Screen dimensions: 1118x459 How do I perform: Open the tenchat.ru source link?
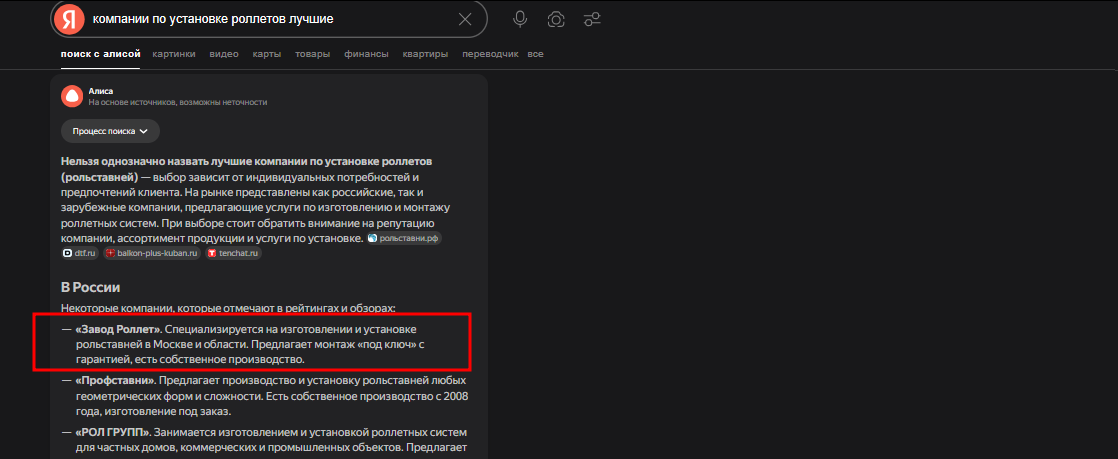(x=234, y=253)
